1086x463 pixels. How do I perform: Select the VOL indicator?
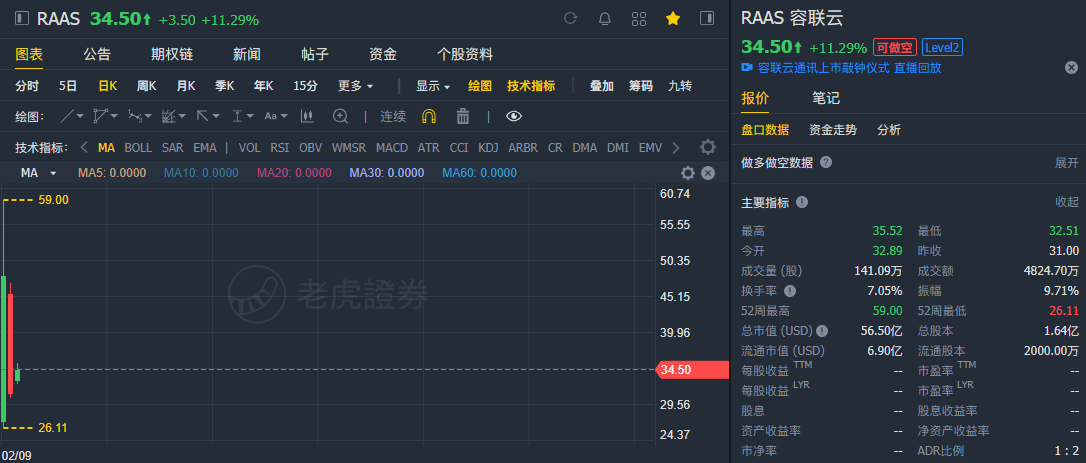[x=249, y=148]
